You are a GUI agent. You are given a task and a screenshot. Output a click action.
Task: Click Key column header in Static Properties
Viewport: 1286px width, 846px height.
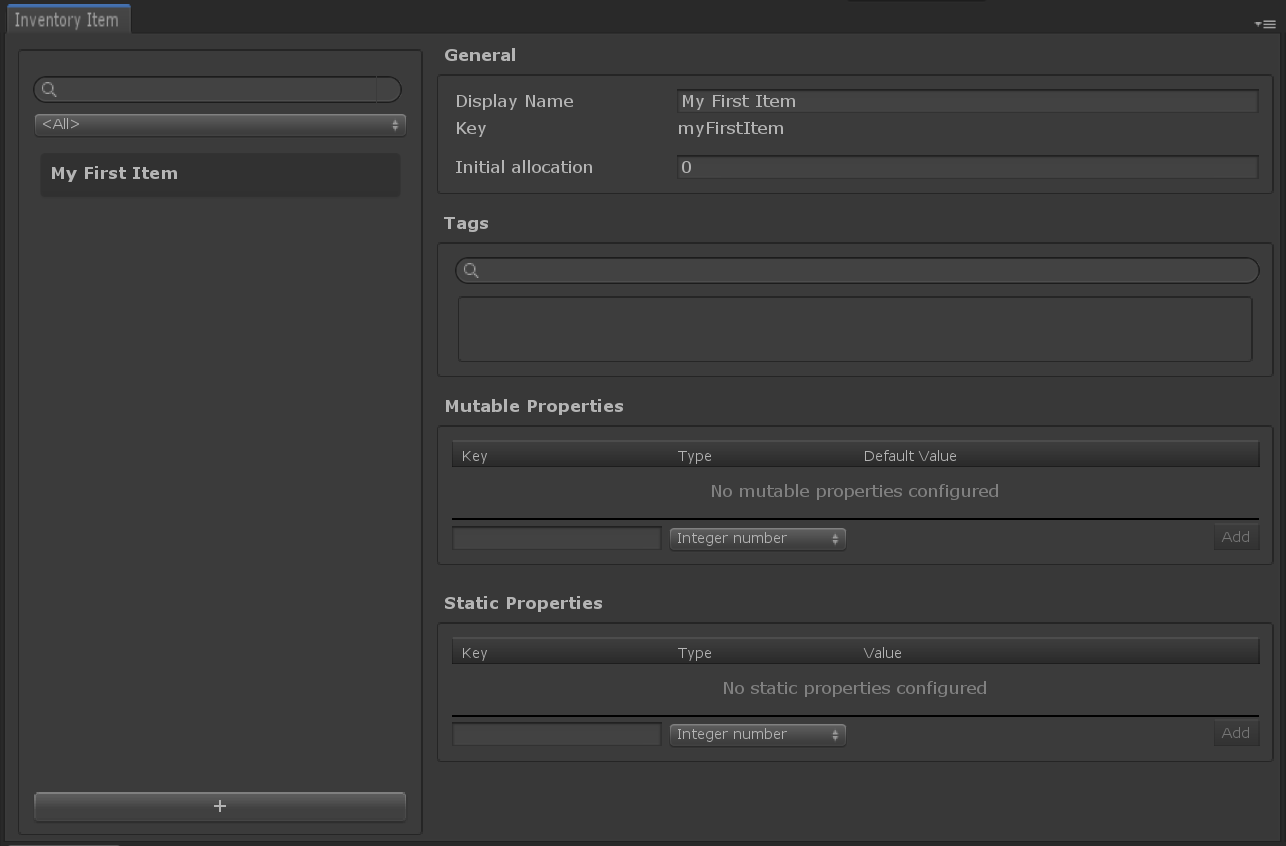point(474,653)
